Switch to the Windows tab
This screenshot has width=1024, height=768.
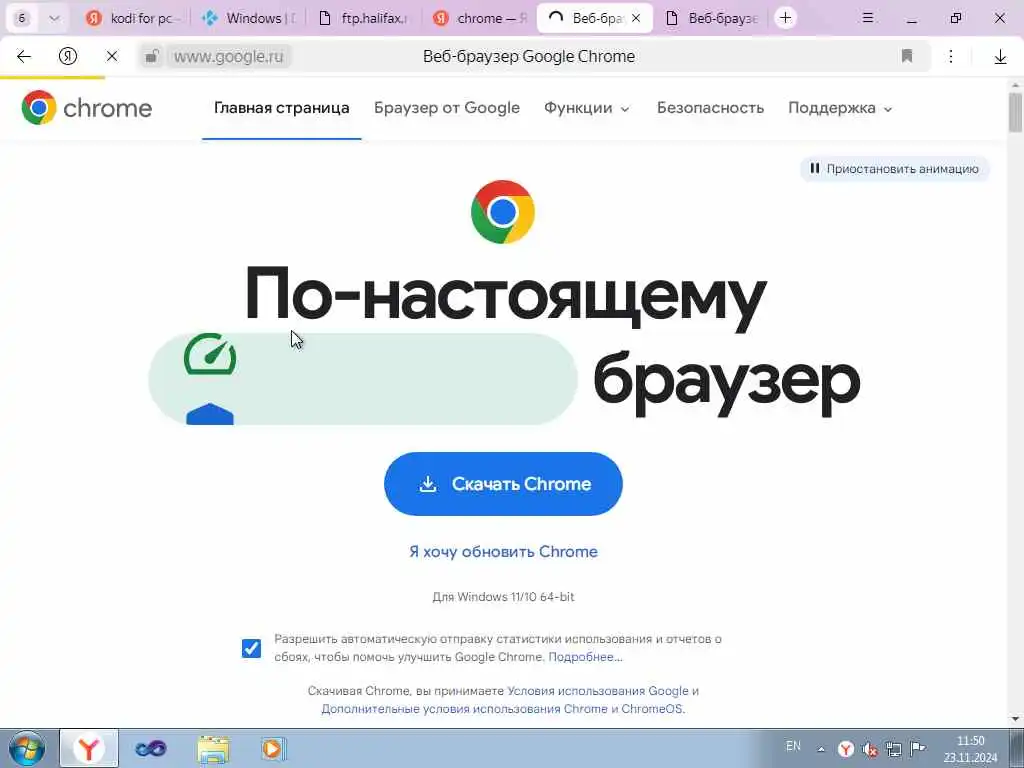pos(250,18)
